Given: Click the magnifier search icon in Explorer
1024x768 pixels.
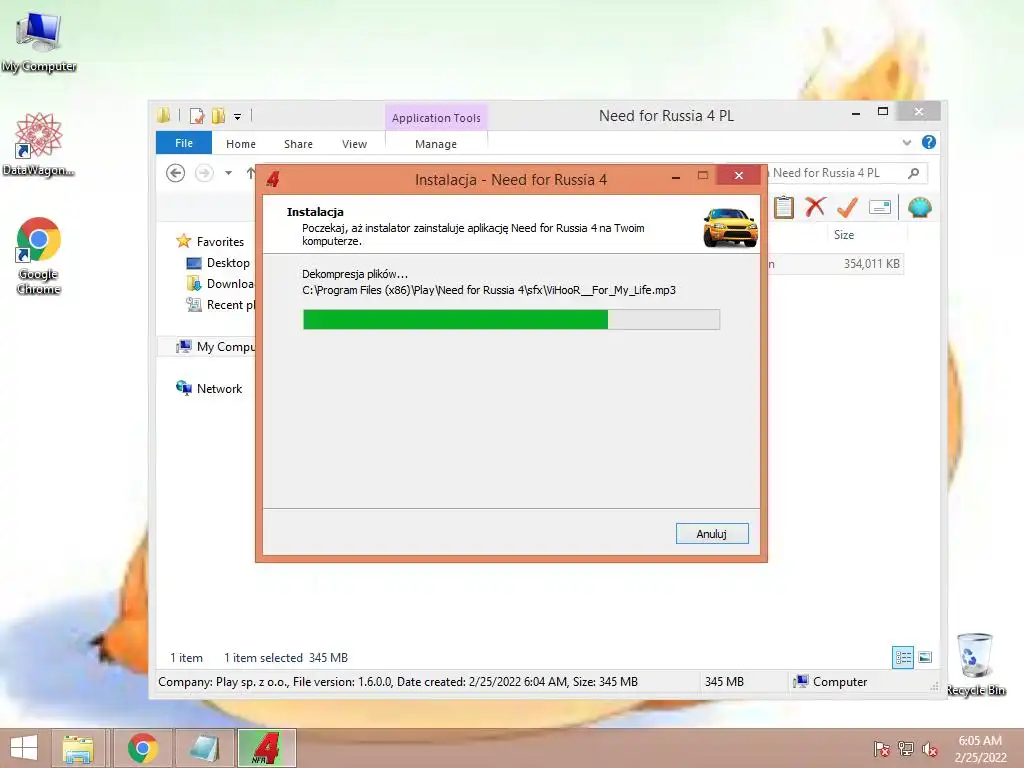Looking at the screenshot, I should coord(914,173).
